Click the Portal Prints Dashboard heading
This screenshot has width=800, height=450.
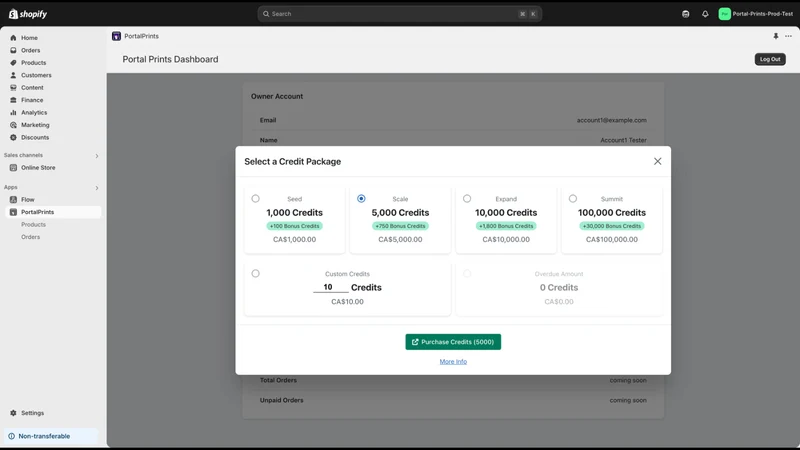pos(170,59)
